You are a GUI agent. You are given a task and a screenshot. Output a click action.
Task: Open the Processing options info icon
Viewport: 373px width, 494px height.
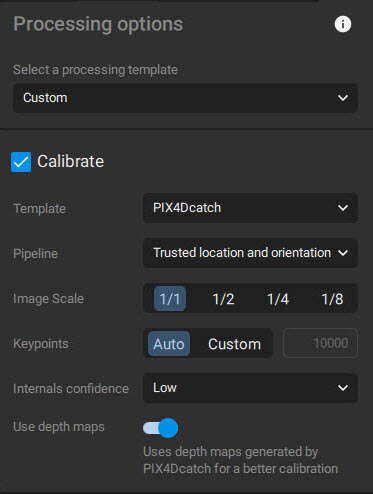343,24
